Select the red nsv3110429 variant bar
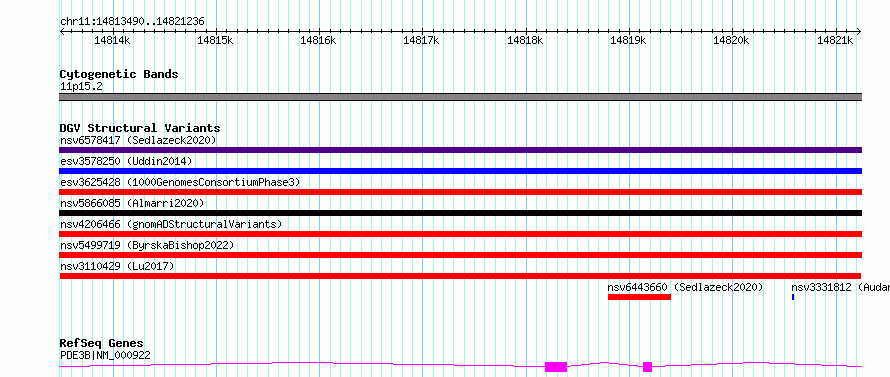Screen dimensions: 890x377 pos(460,276)
